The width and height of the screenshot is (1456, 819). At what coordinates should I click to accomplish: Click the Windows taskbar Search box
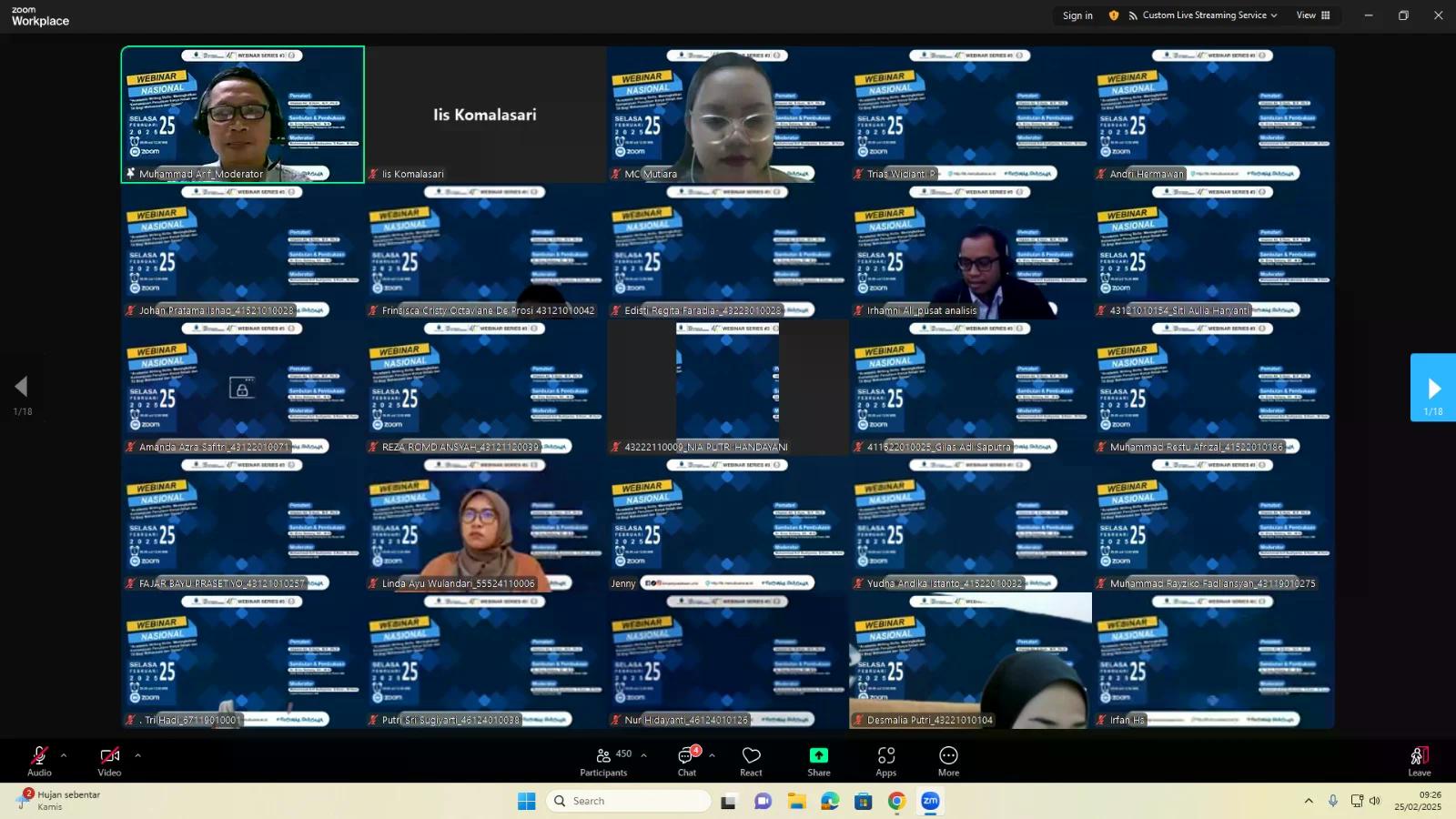click(630, 801)
